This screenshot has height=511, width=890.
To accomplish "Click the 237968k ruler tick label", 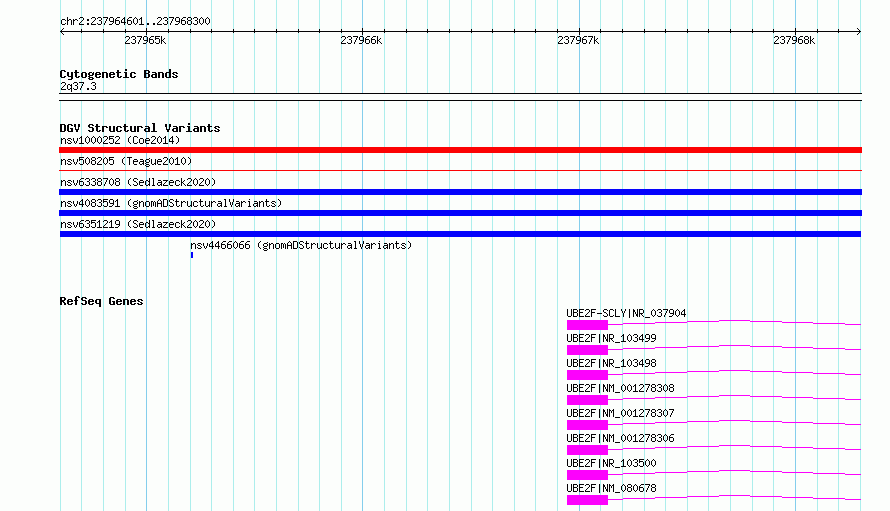I will click(x=794, y=40).
